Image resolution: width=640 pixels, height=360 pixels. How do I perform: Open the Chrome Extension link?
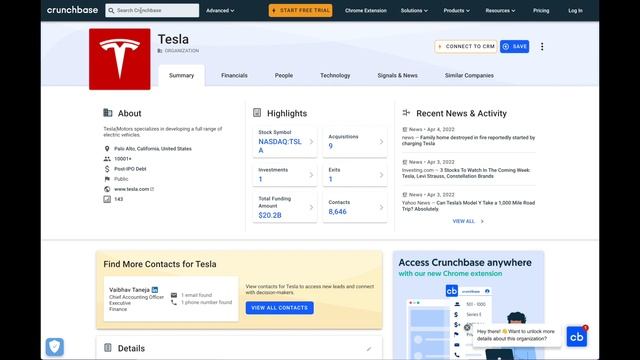tap(366, 11)
